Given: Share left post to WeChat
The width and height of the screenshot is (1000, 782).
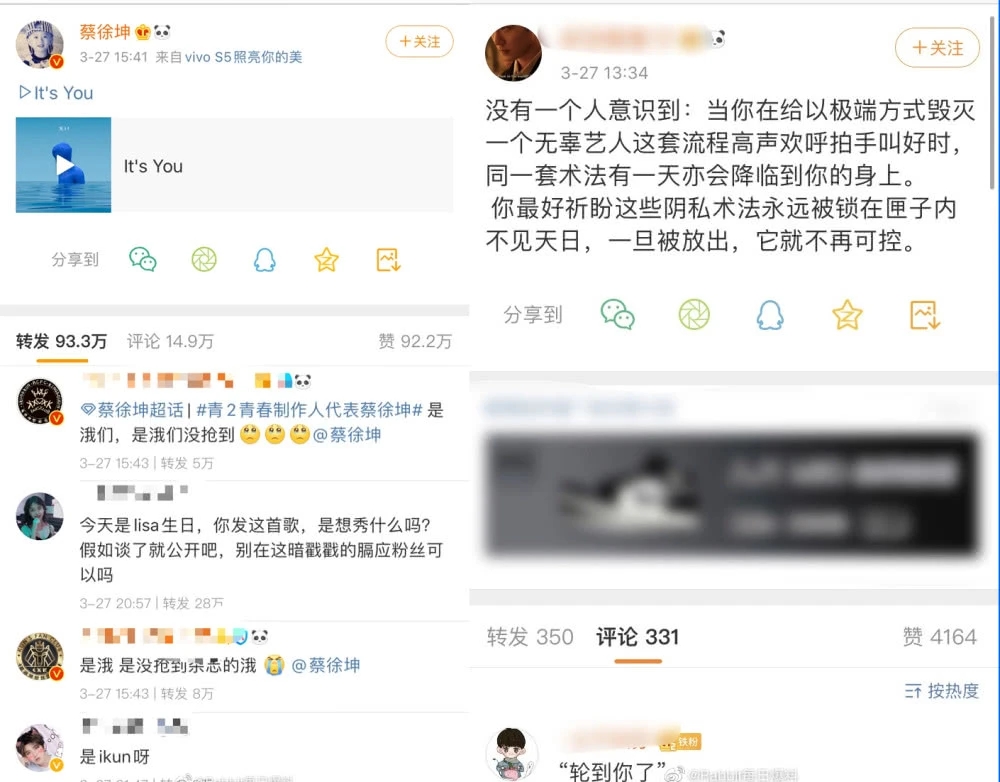Looking at the screenshot, I should tap(143, 259).
